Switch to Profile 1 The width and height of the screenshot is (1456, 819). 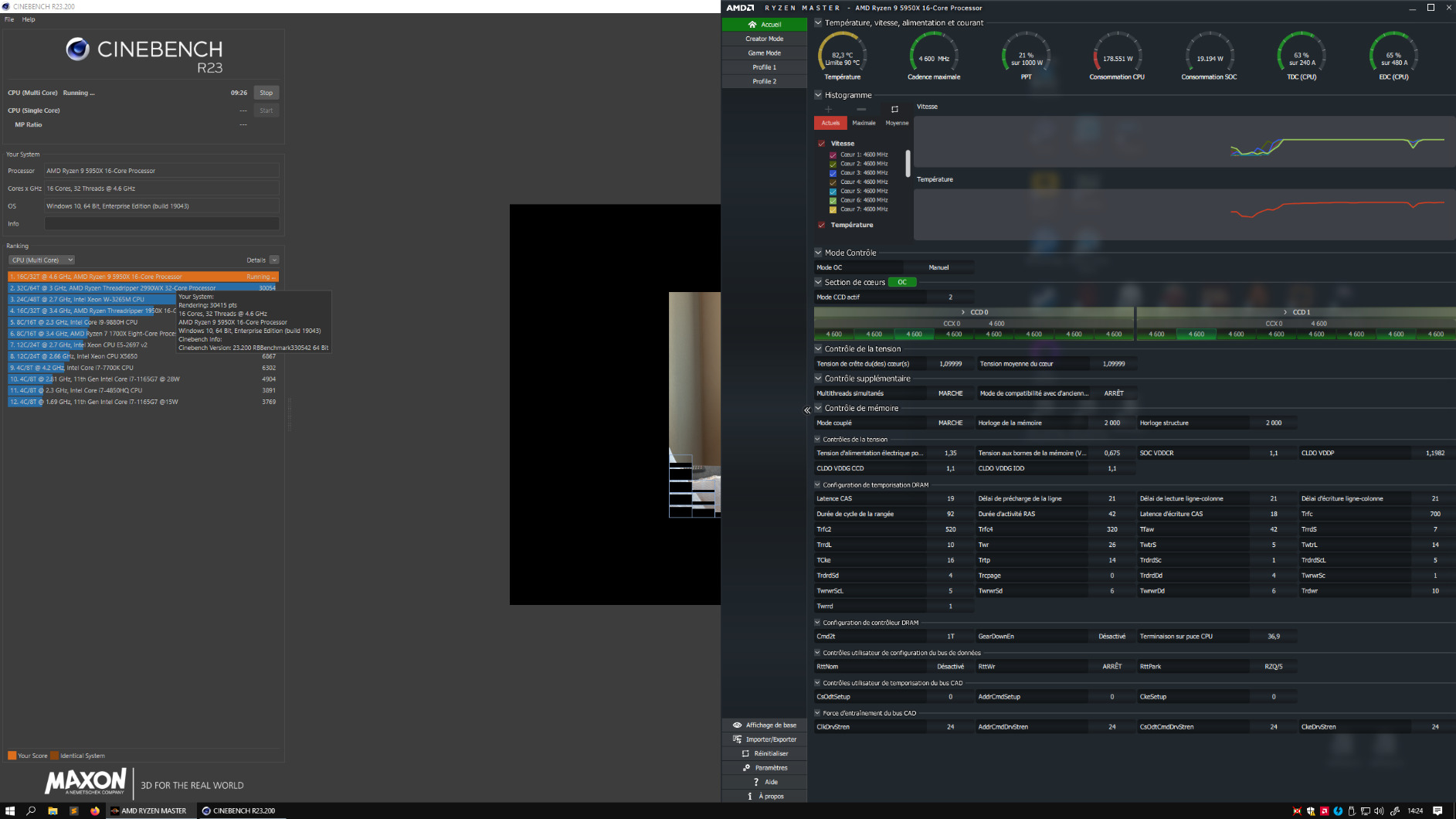[765, 67]
